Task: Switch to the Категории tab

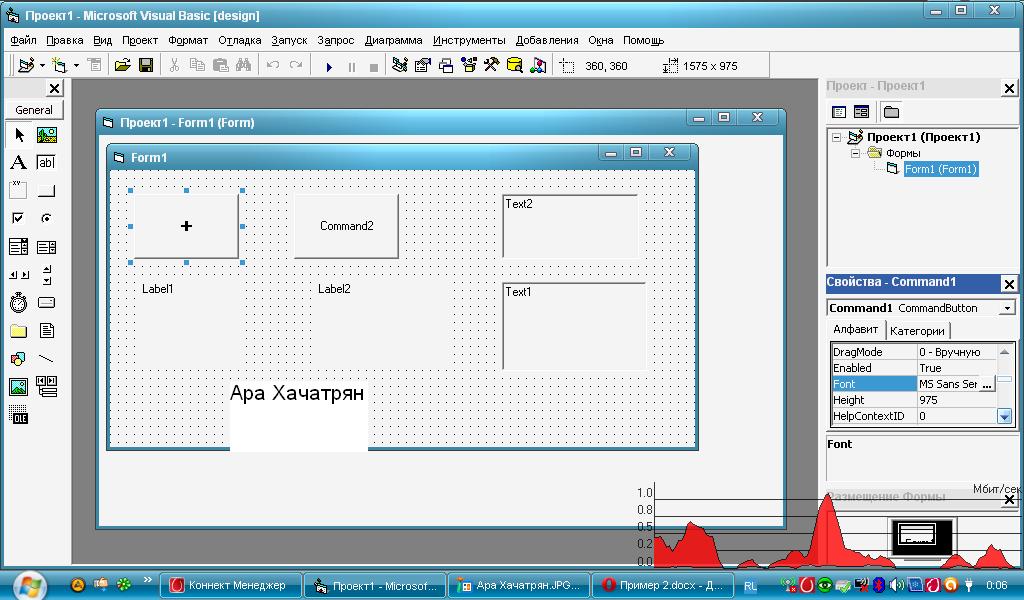Action: (917, 331)
